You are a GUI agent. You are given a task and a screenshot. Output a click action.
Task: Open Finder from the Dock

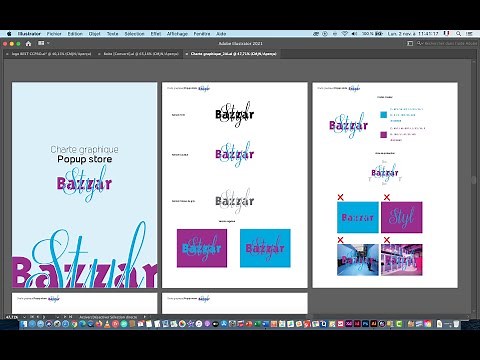click(24, 324)
